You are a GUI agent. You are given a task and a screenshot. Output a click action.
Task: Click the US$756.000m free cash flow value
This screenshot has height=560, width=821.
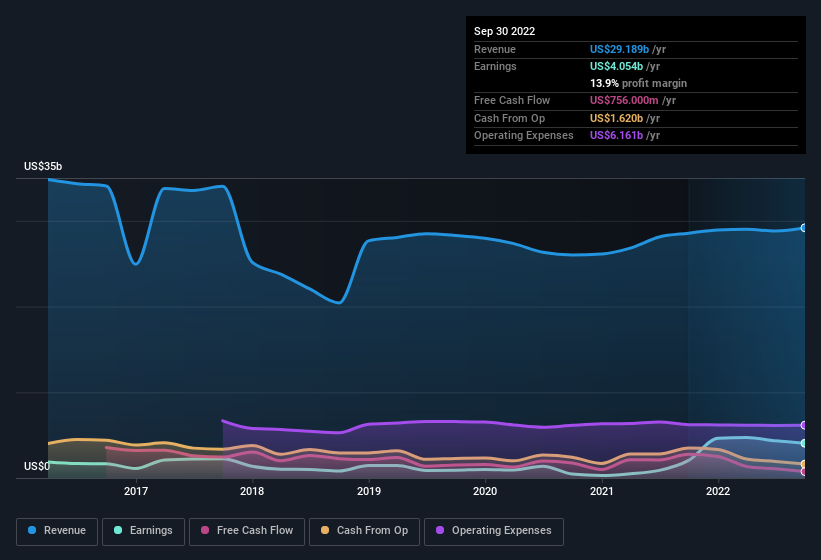[x=624, y=100]
